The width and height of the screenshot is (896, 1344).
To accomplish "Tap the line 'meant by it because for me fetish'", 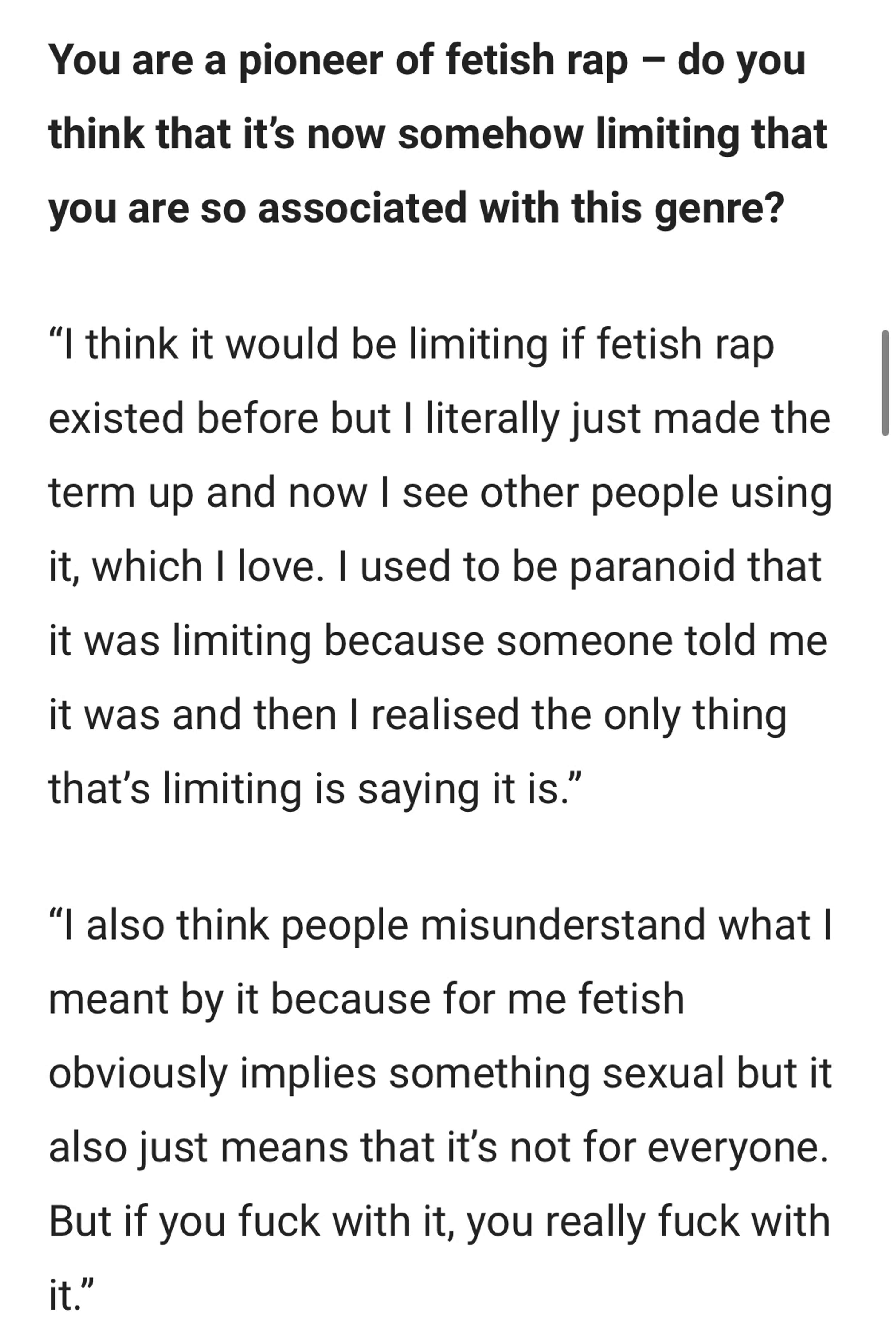I will point(366,999).
